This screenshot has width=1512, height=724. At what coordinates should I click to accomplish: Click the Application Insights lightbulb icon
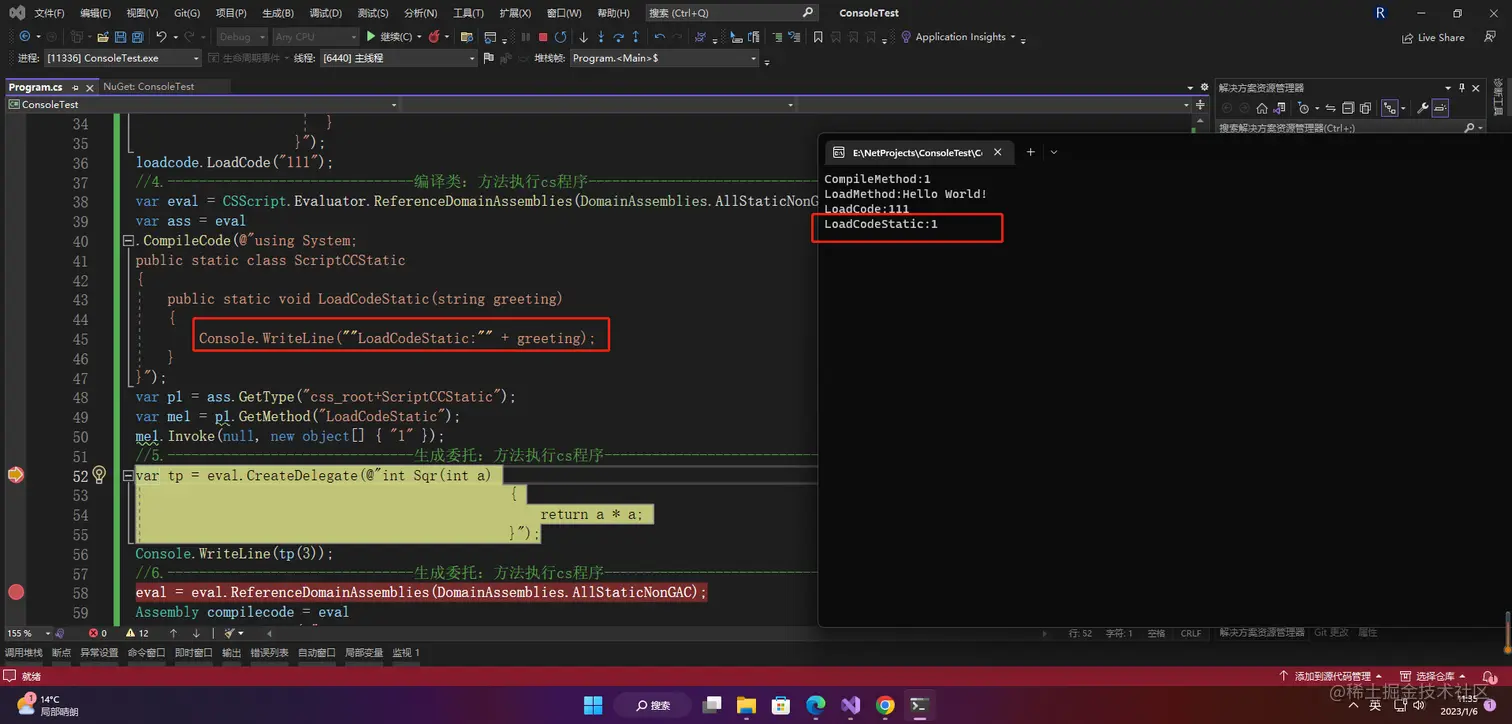tap(906, 37)
